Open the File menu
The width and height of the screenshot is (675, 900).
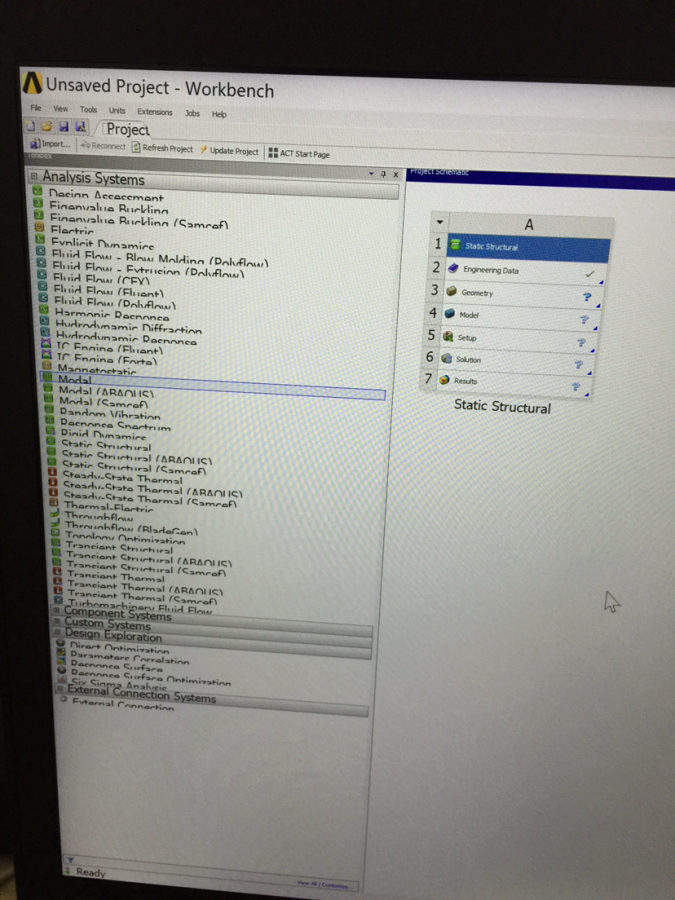tap(36, 107)
